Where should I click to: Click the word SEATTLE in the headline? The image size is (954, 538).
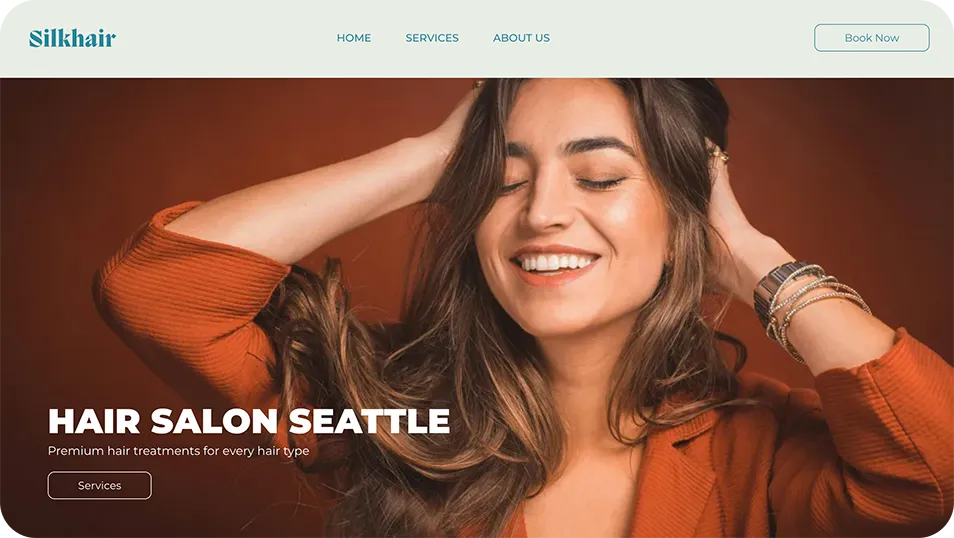coord(369,421)
